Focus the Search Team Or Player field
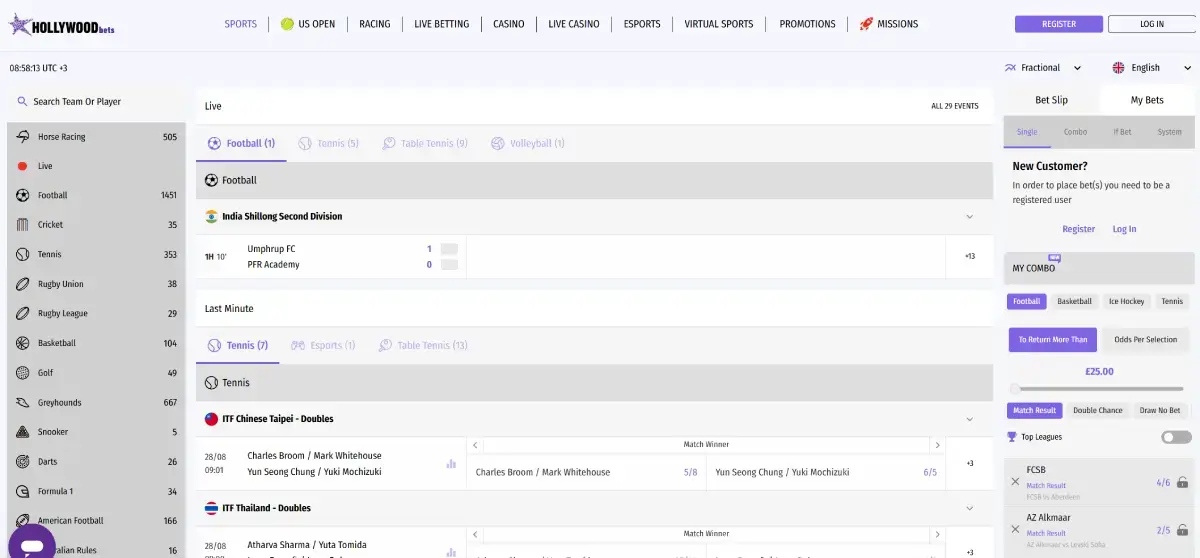The height and width of the screenshot is (558, 1200). click(96, 102)
